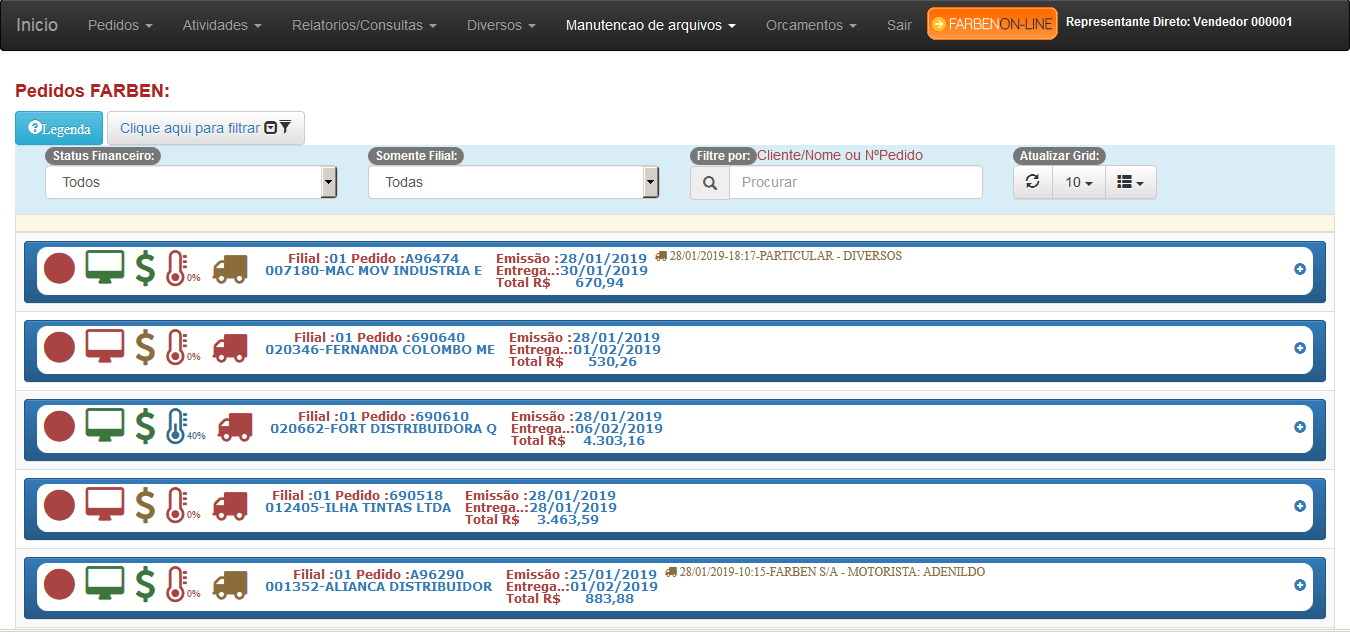Click 'Clique aqui para filtrar' button

205,128
